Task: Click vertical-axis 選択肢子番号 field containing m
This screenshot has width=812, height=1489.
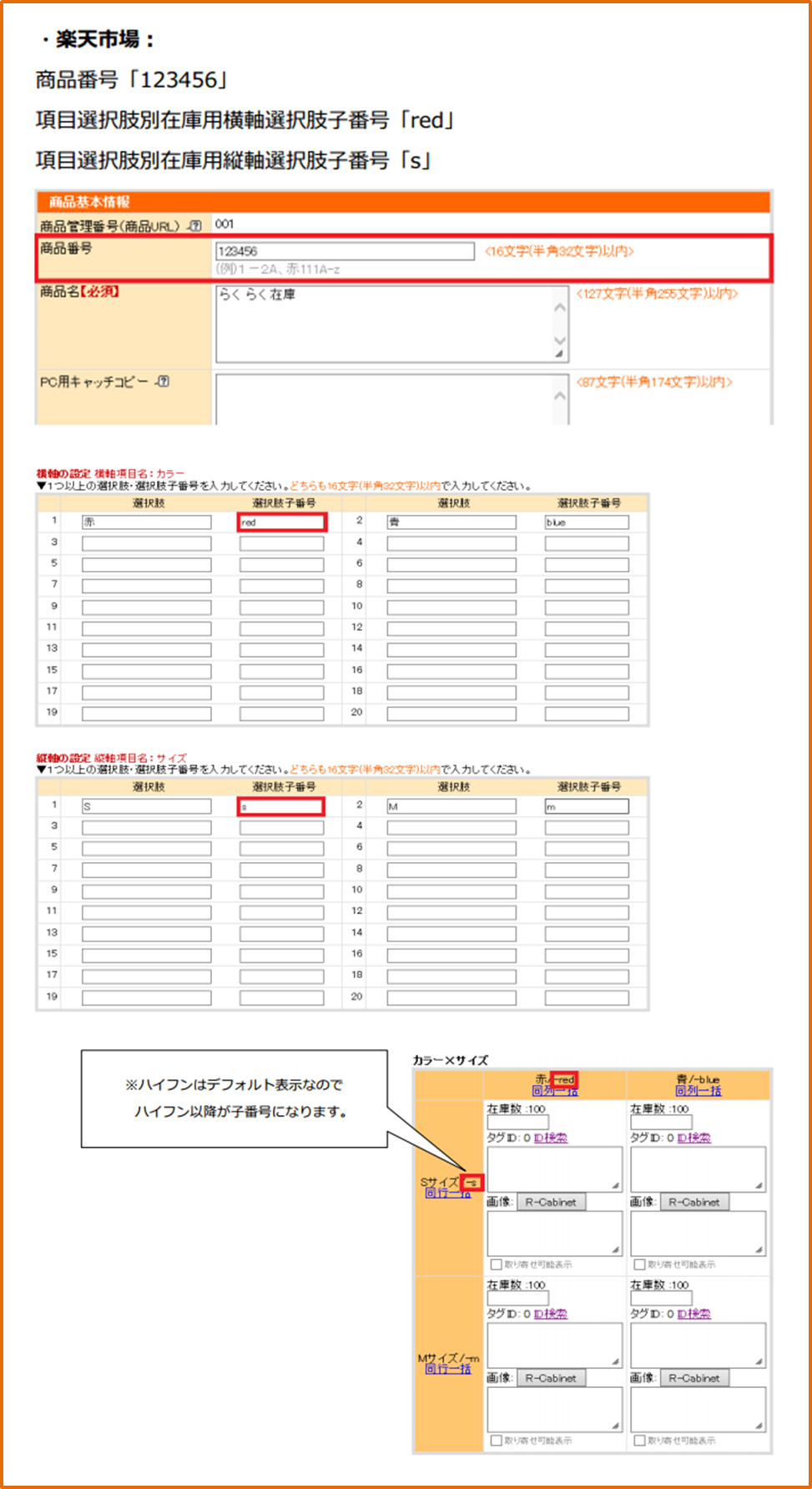Action: pos(587,806)
